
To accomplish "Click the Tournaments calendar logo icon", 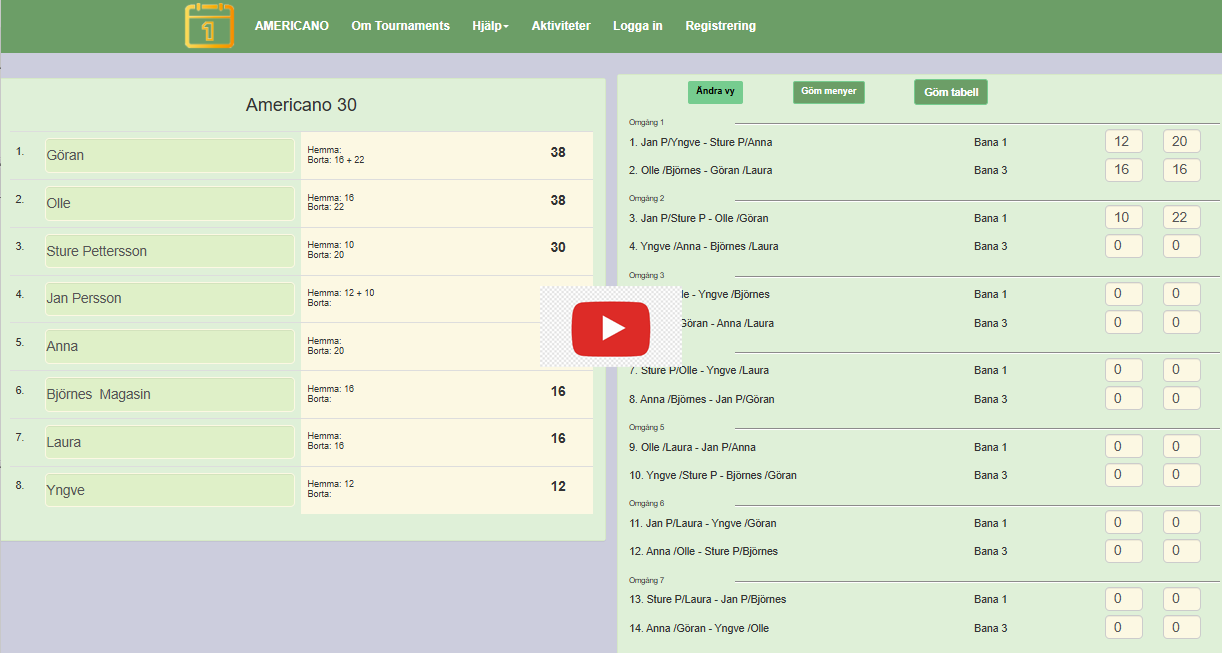I will [x=209, y=26].
